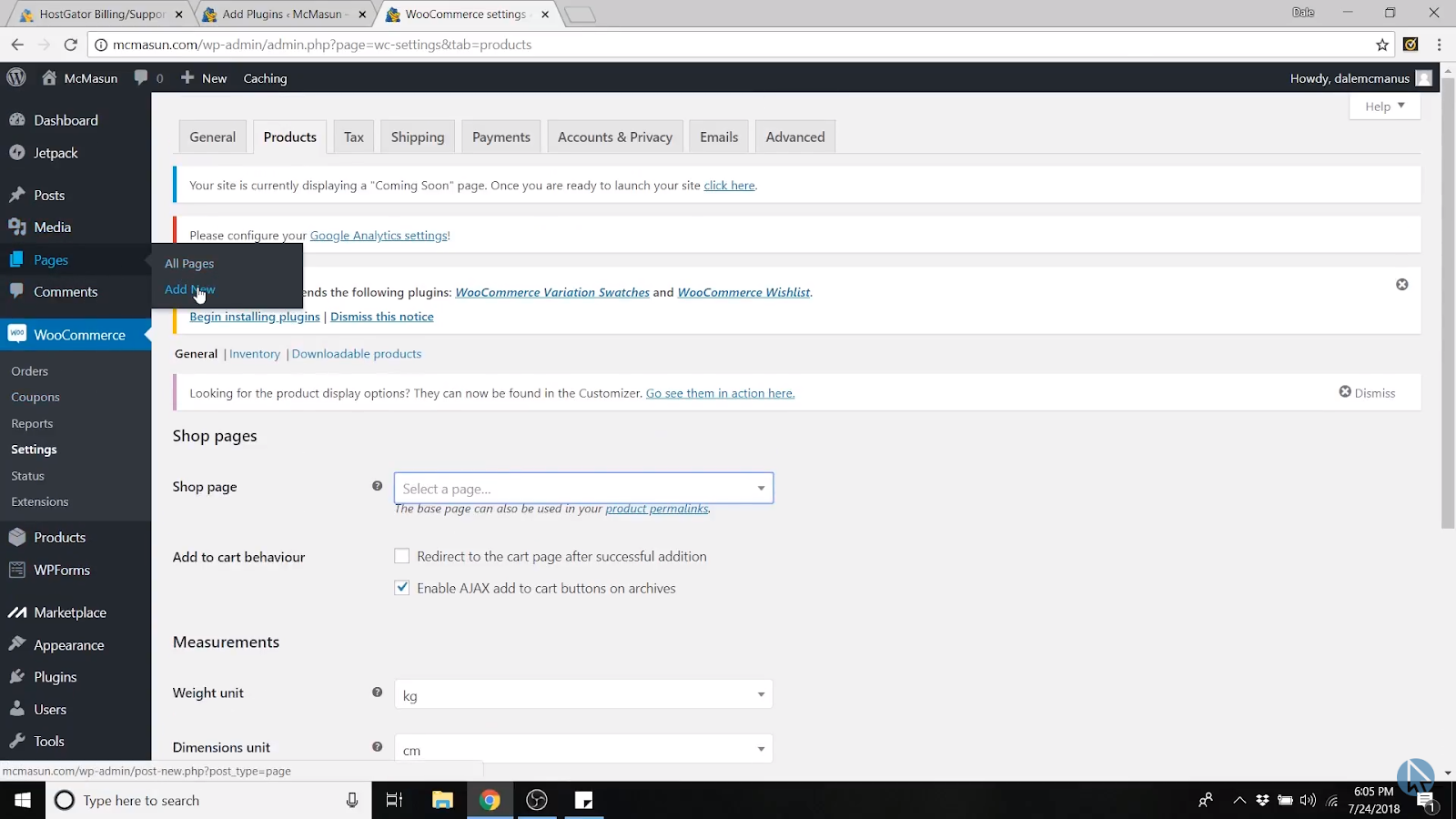Click the Marketplace icon in sidebar
This screenshot has width=1456, height=819.
point(17,612)
